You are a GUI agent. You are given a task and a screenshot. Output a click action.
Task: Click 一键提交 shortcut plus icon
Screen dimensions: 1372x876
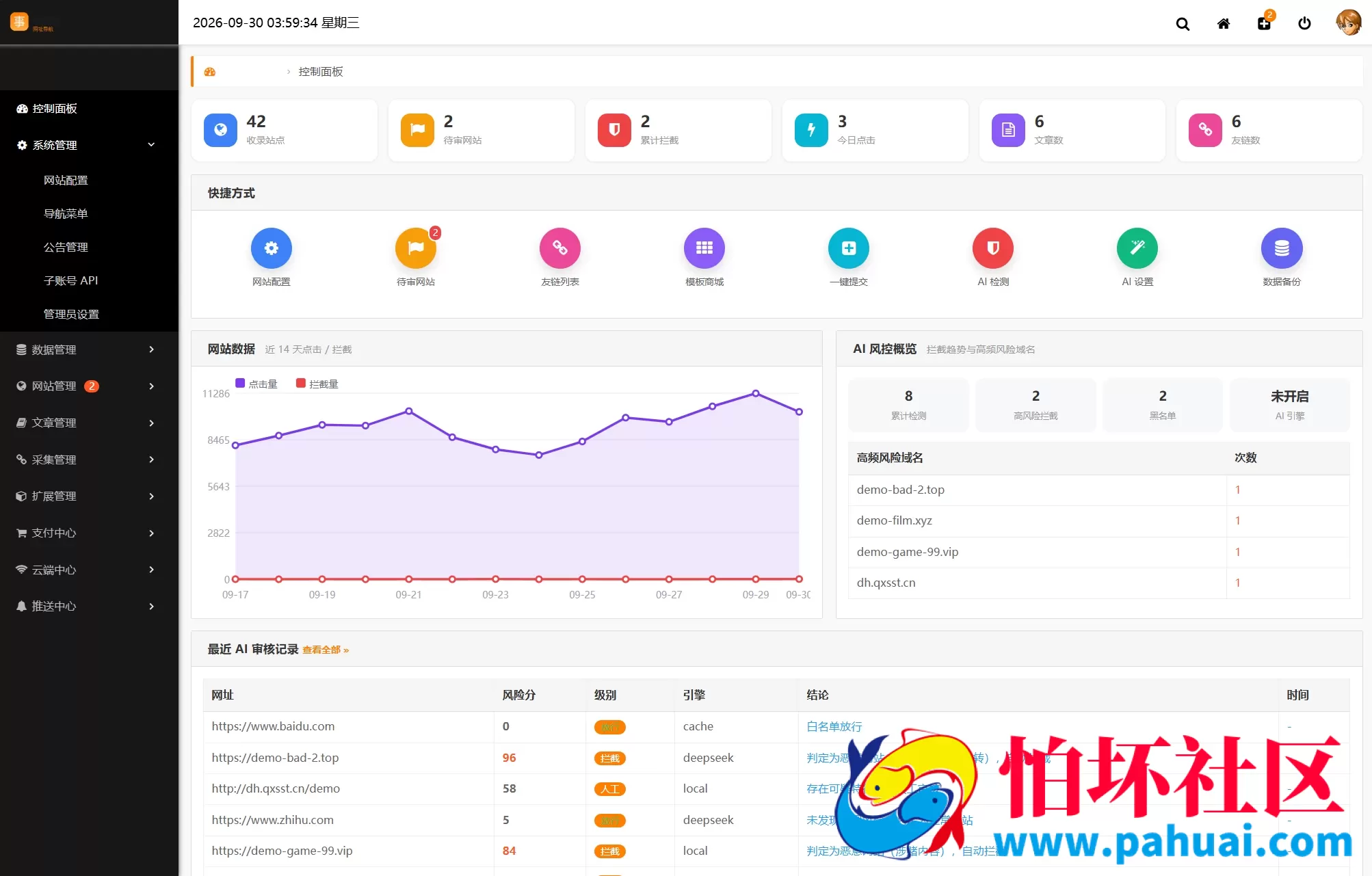pyautogui.click(x=849, y=248)
